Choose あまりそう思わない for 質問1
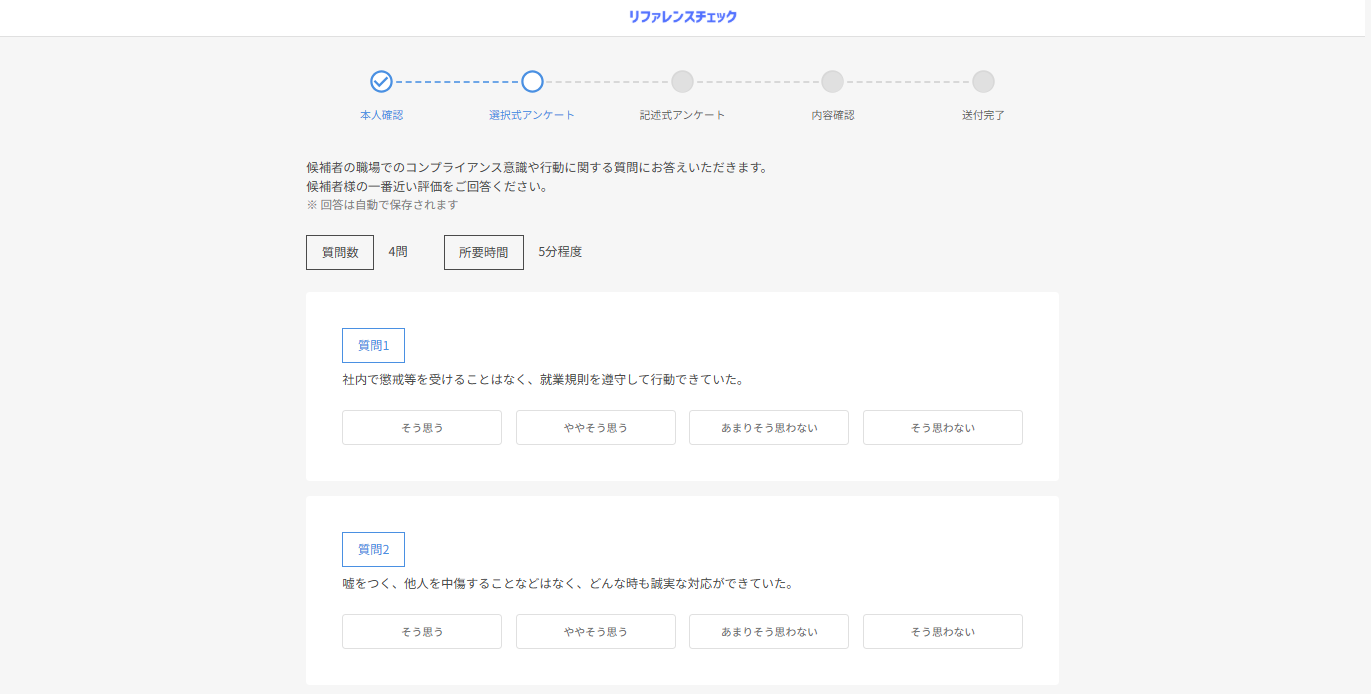This screenshot has width=1371, height=694. point(769,428)
